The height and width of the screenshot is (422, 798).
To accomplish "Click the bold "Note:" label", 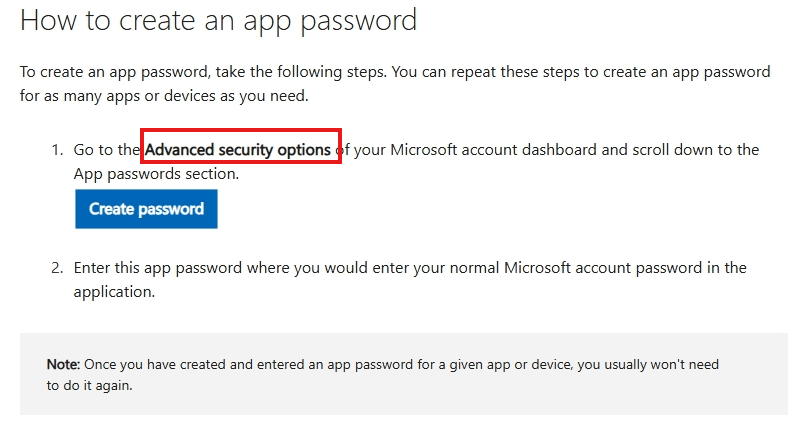I will tap(64, 364).
